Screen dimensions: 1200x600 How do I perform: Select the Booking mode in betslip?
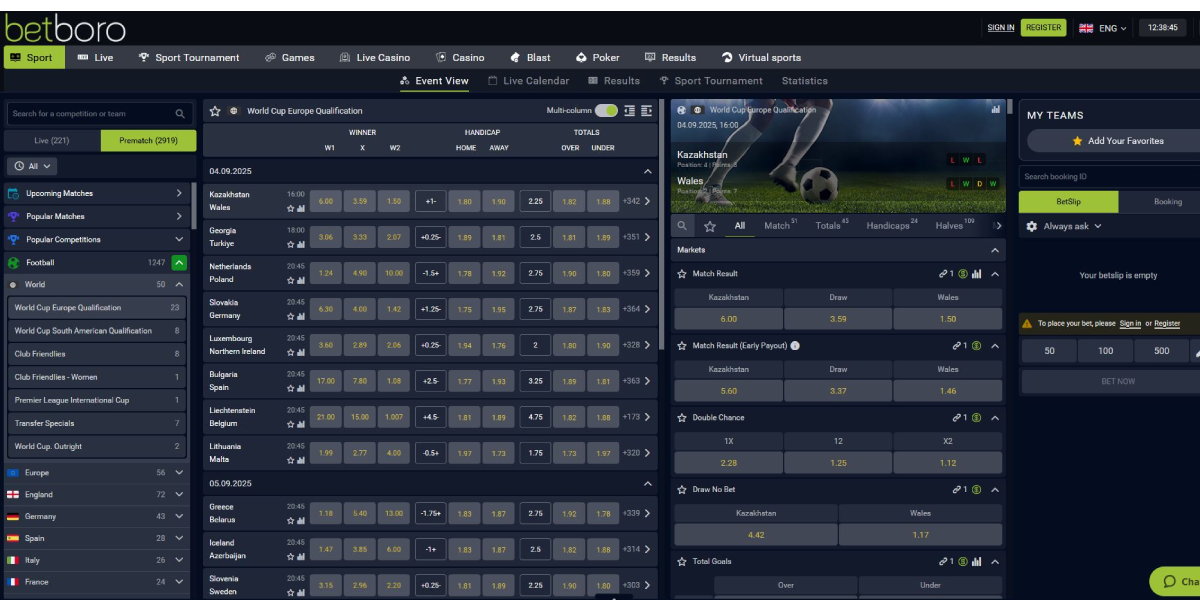[x=1167, y=202]
